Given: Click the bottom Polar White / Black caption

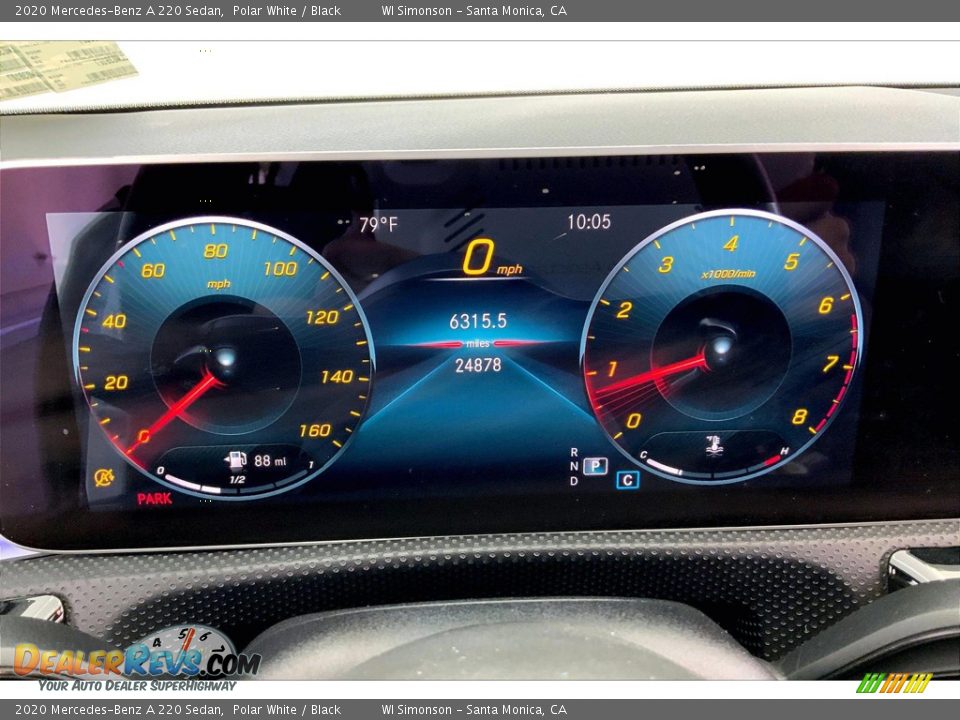Looking at the screenshot, I should coord(287,710).
